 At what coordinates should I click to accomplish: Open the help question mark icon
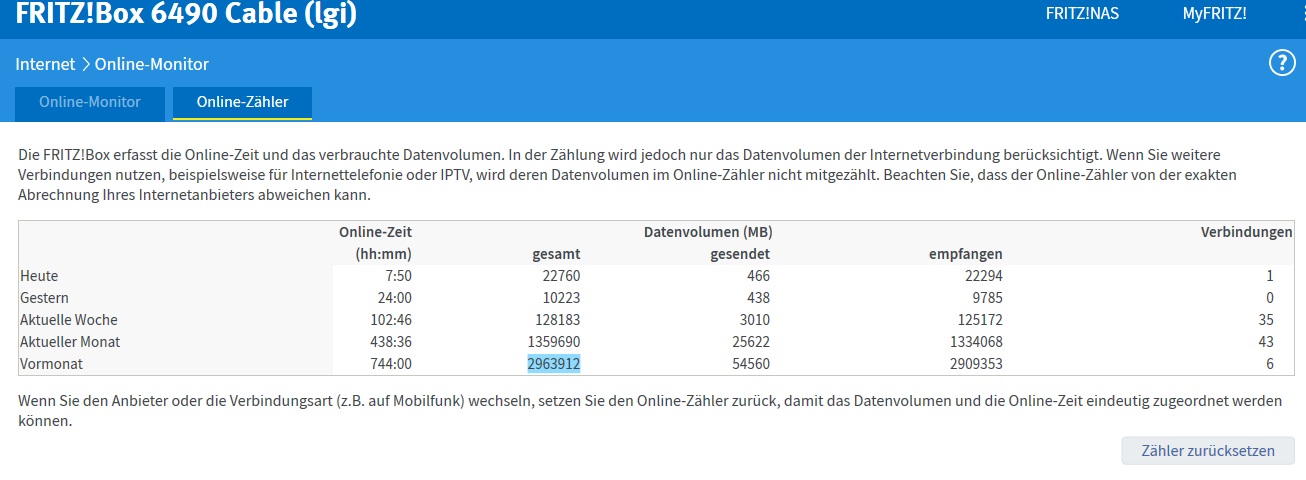(x=1281, y=64)
